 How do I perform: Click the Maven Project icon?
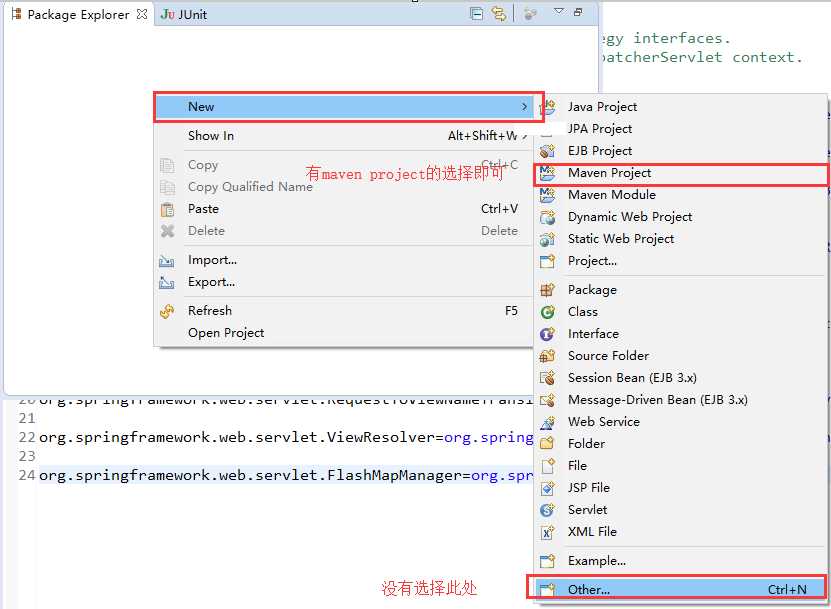click(x=547, y=173)
